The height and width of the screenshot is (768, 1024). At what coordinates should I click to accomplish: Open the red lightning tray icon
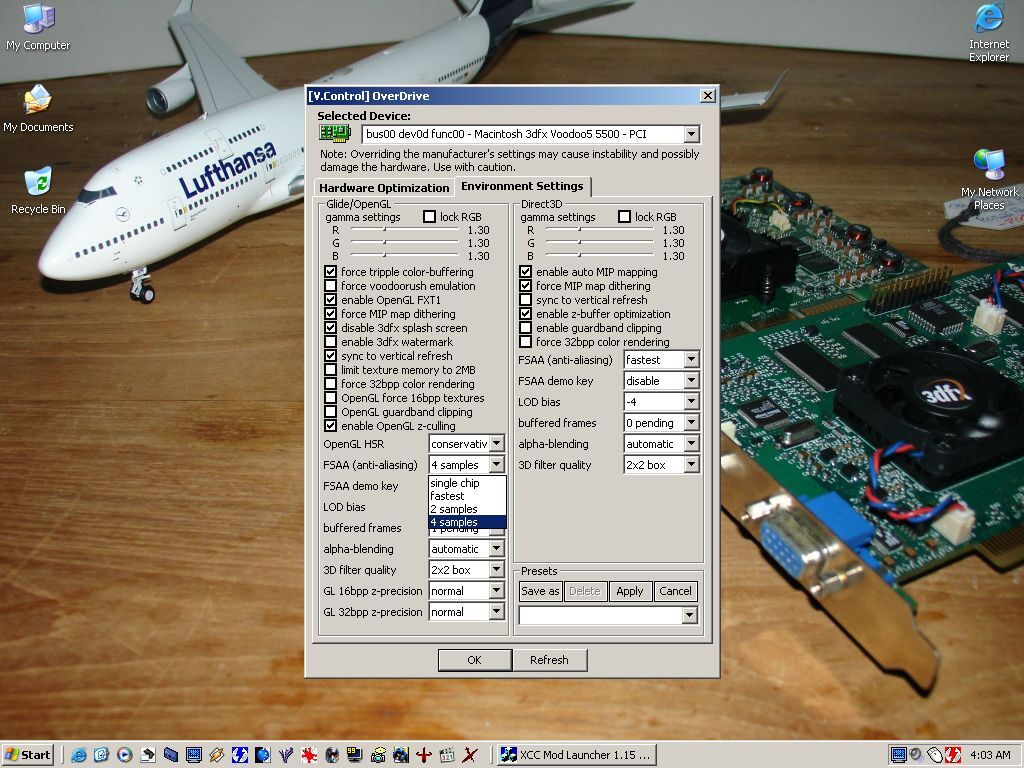952,755
